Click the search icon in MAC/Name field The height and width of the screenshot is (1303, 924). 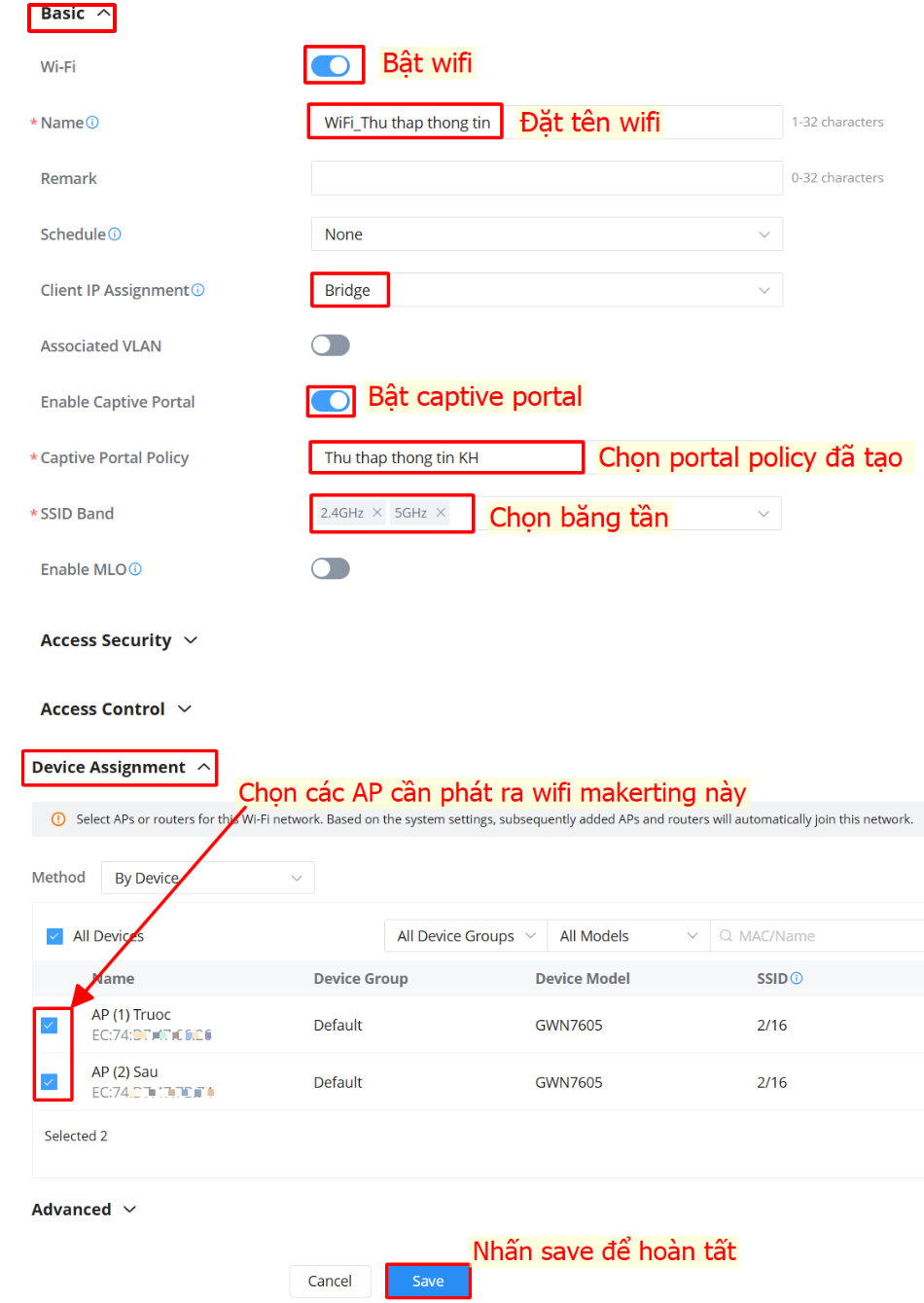pos(726,936)
